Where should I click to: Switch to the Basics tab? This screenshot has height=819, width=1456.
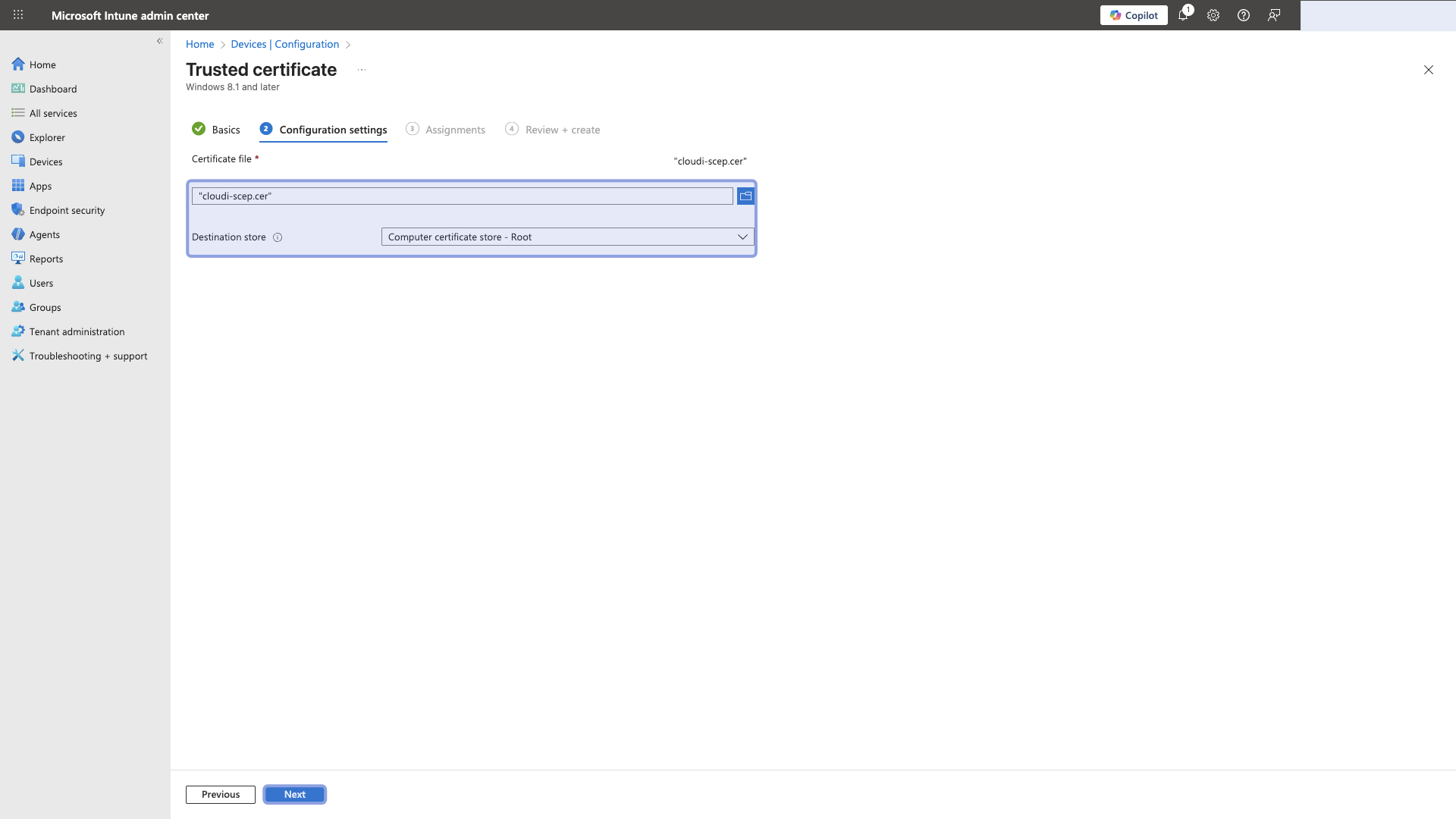(x=225, y=130)
